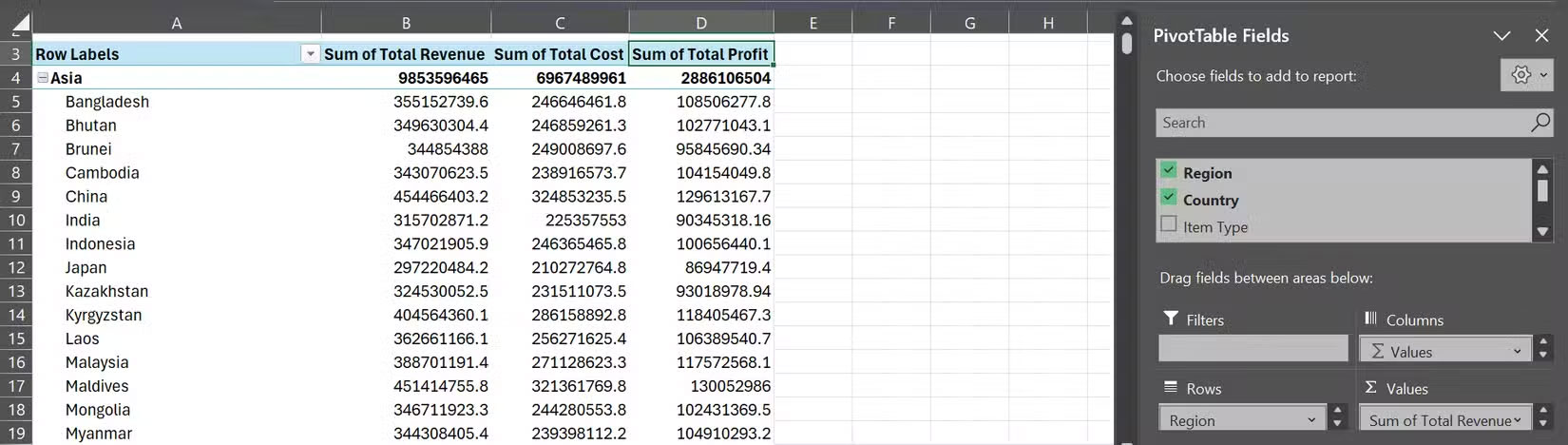
Task: Close the PivotTable Fields pane
Action: pyautogui.click(x=1541, y=36)
